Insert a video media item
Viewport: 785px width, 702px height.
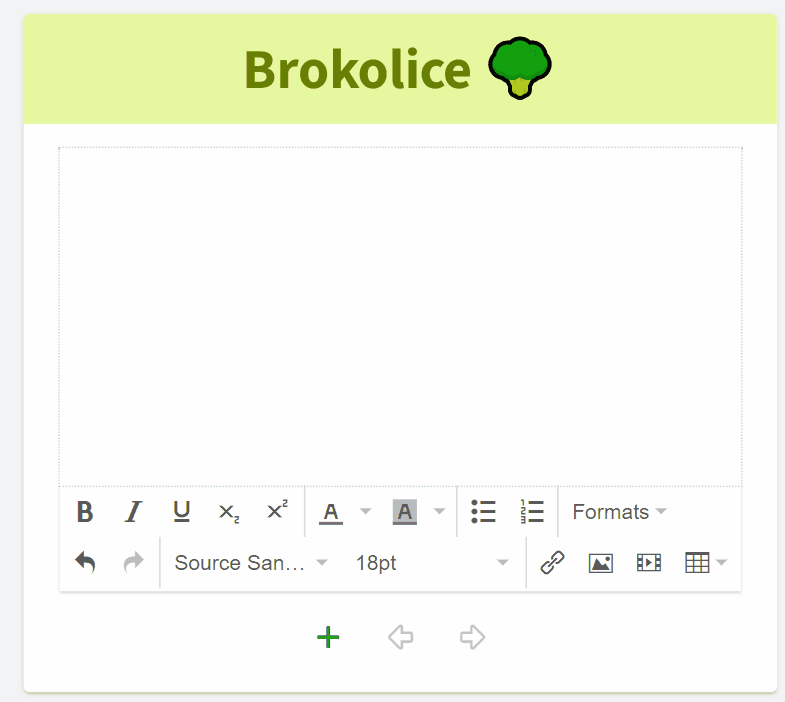(x=649, y=563)
